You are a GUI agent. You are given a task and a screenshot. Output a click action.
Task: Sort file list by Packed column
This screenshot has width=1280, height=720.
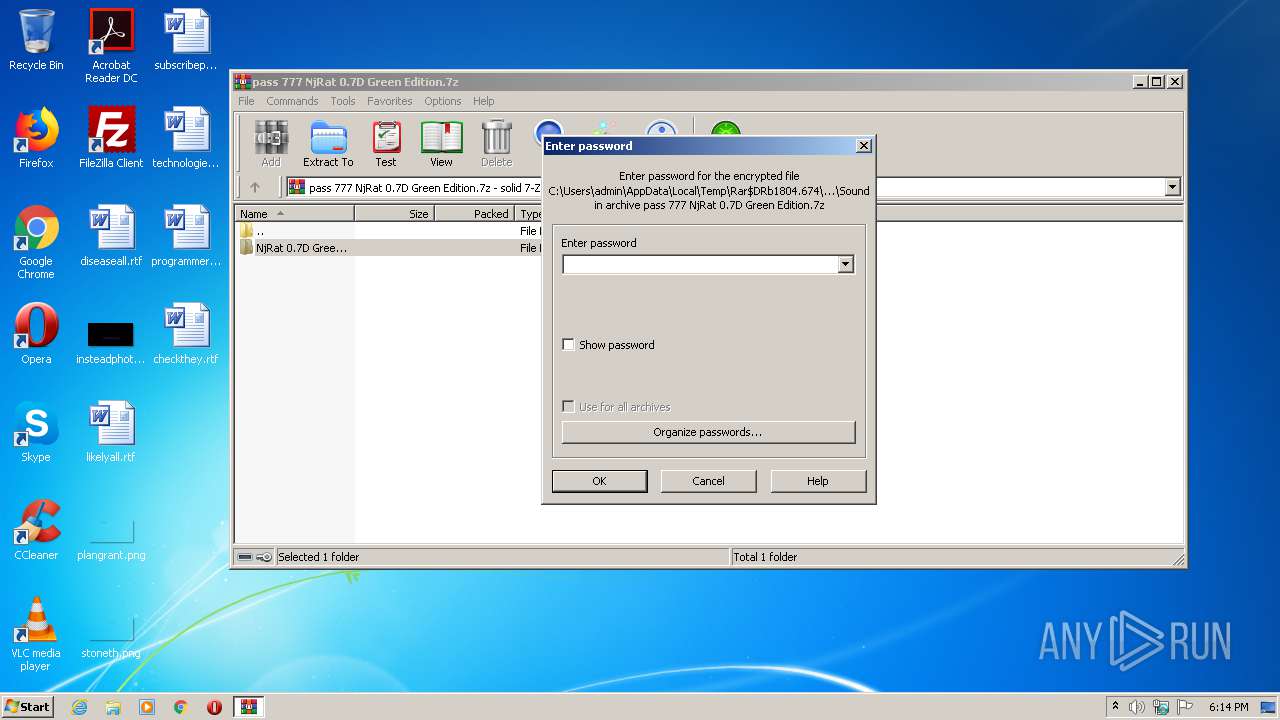point(474,214)
